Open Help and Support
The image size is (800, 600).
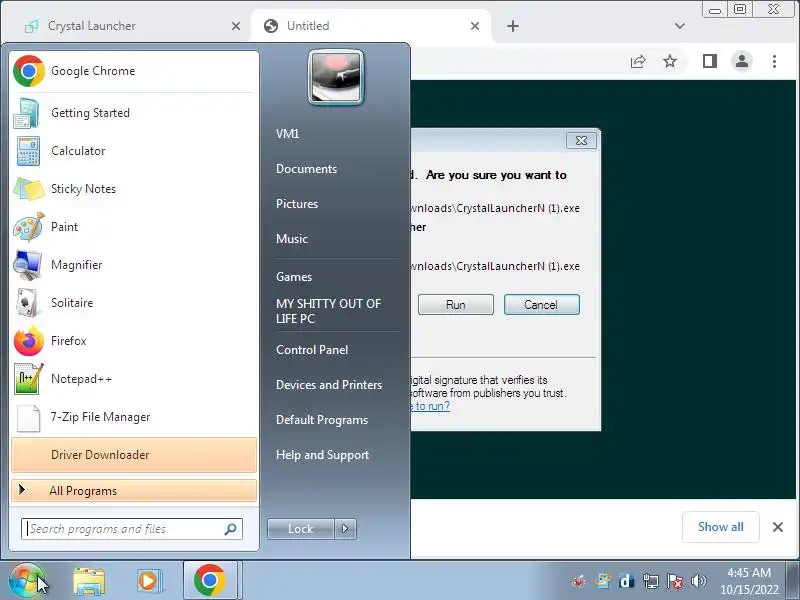(x=322, y=455)
